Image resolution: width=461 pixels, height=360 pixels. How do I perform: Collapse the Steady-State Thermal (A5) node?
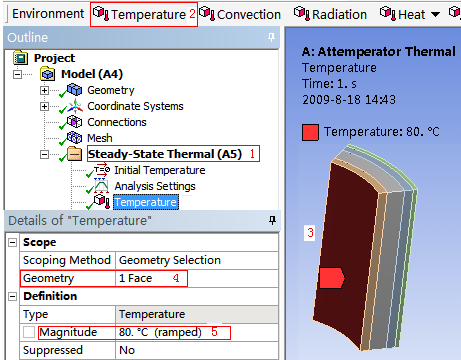click(x=44, y=154)
